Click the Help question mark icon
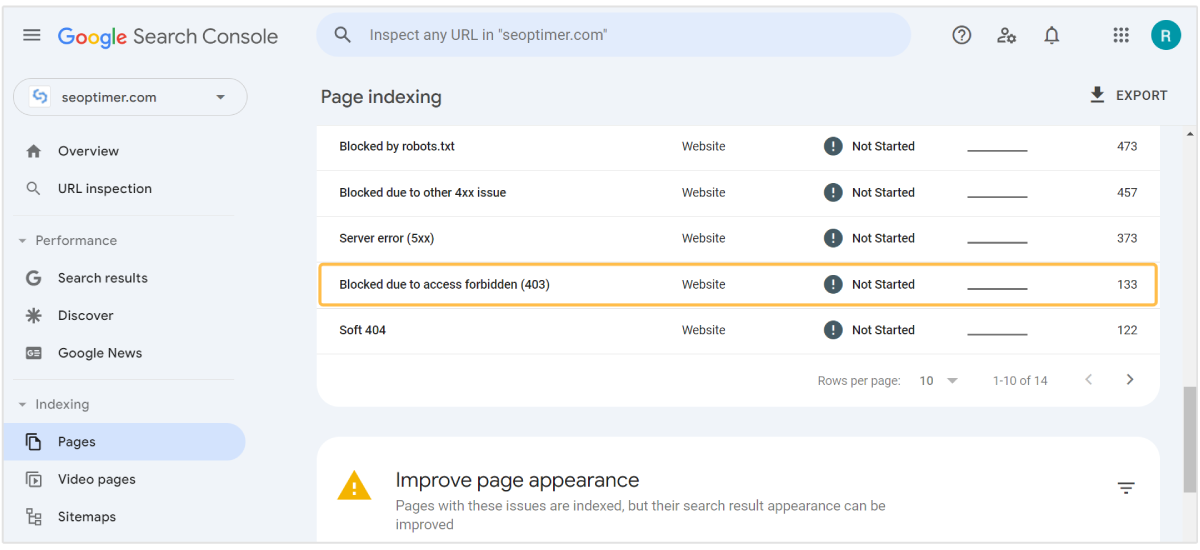1200x550 pixels. point(961,35)
